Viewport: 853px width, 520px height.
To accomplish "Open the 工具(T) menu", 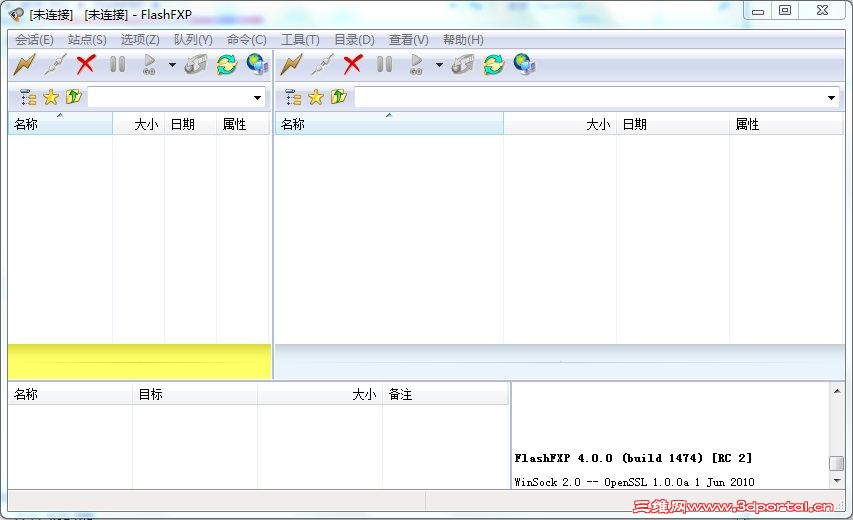I will point(300,40).
